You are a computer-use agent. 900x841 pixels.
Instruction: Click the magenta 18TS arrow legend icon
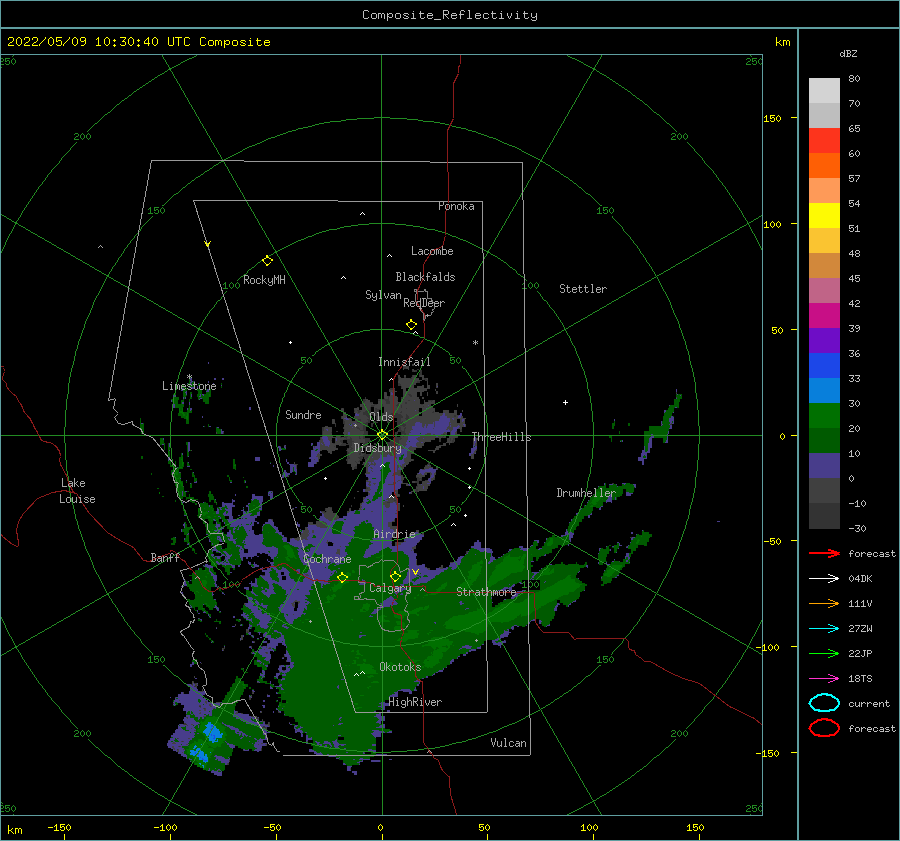[824, 679]
